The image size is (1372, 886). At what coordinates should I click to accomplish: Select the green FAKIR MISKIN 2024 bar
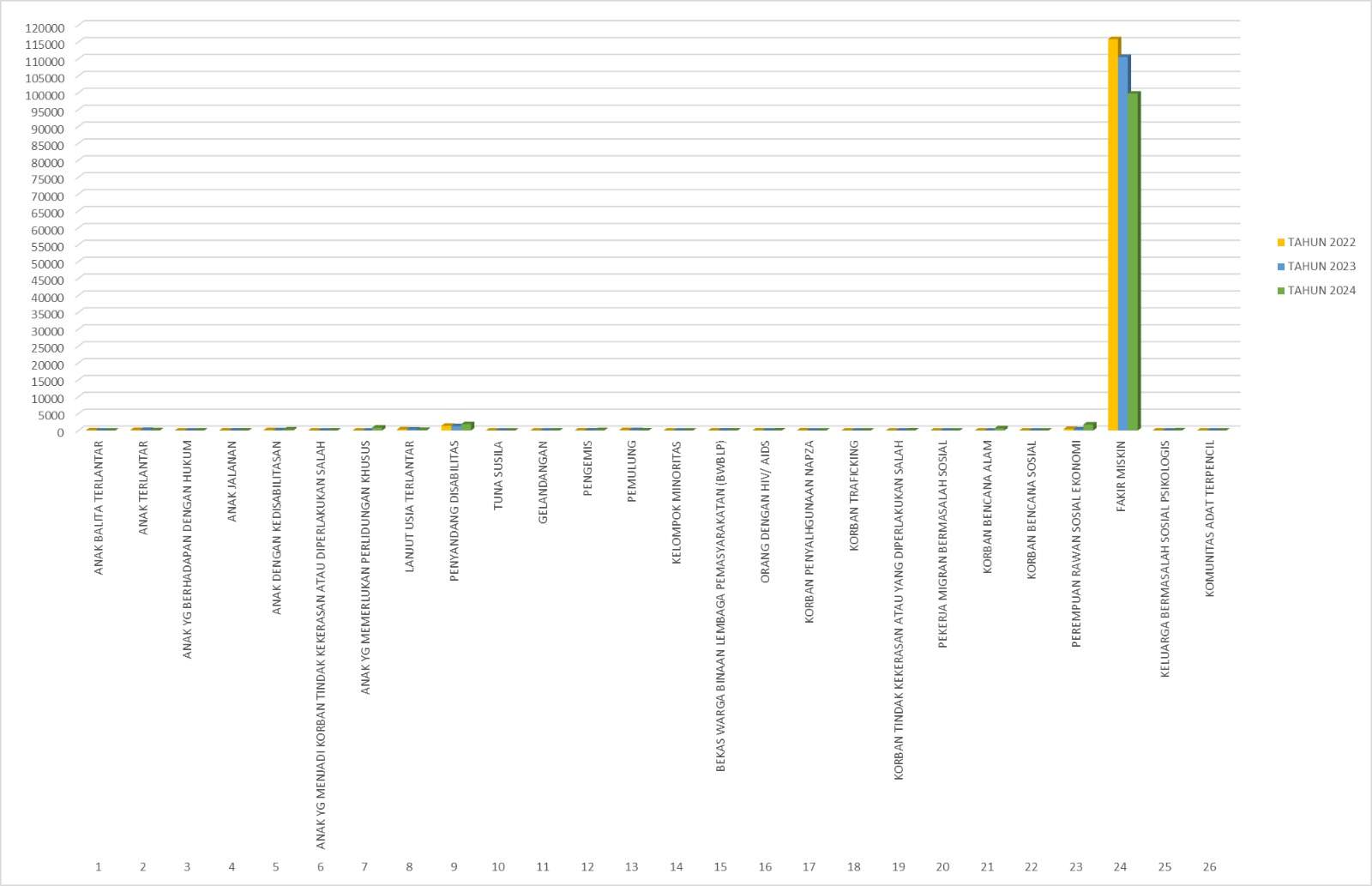pyautogui.click(x=1134, y=261)
